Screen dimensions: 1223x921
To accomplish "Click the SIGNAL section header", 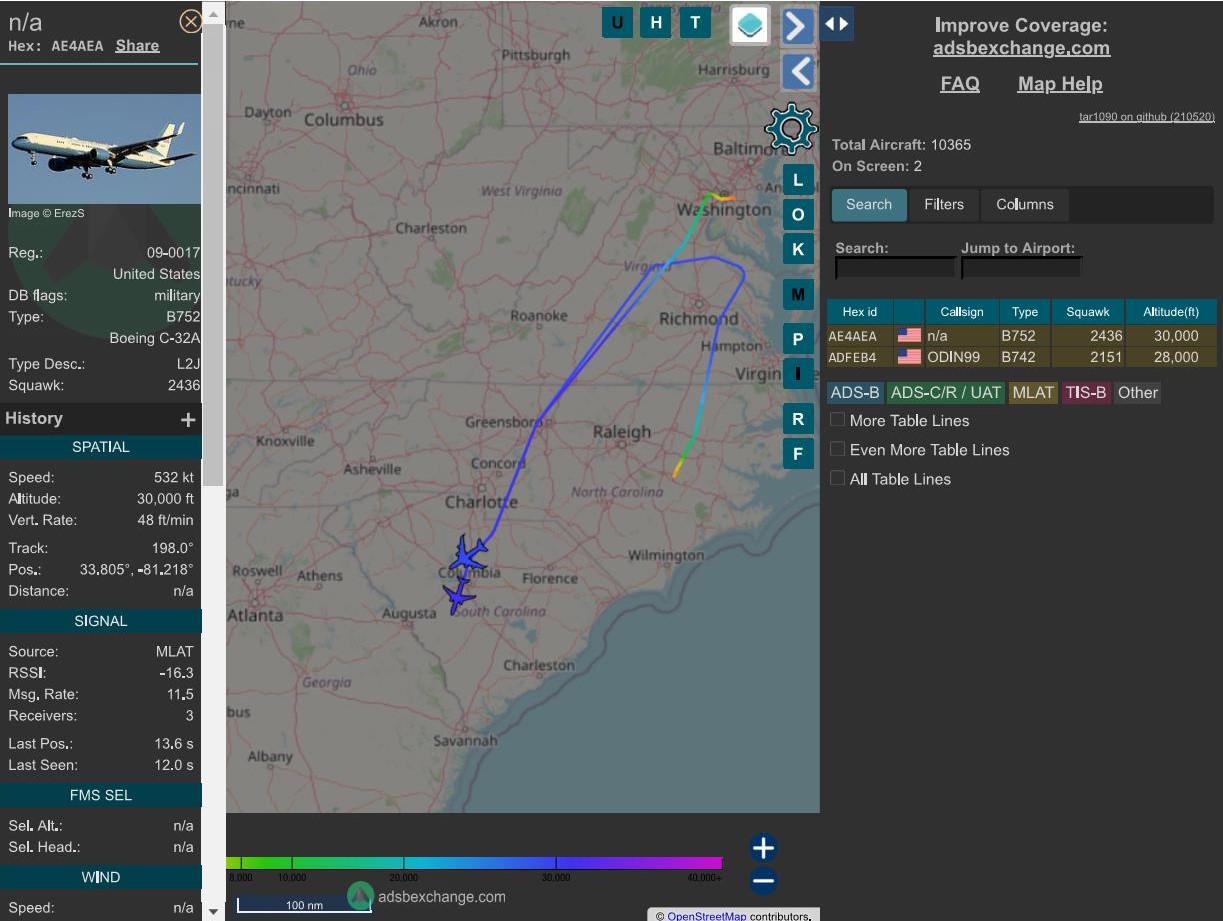I will (x=101, y=621).
